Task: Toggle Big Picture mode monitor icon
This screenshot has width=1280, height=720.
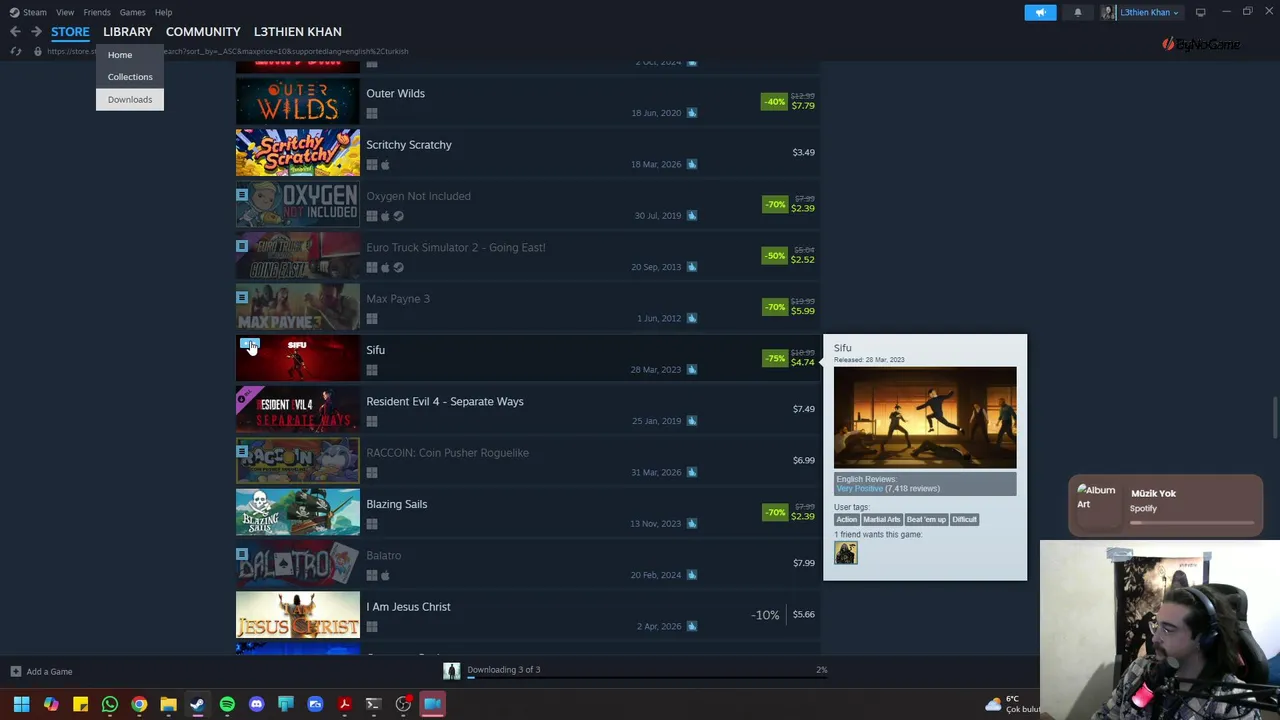Action: point(1201,12)
